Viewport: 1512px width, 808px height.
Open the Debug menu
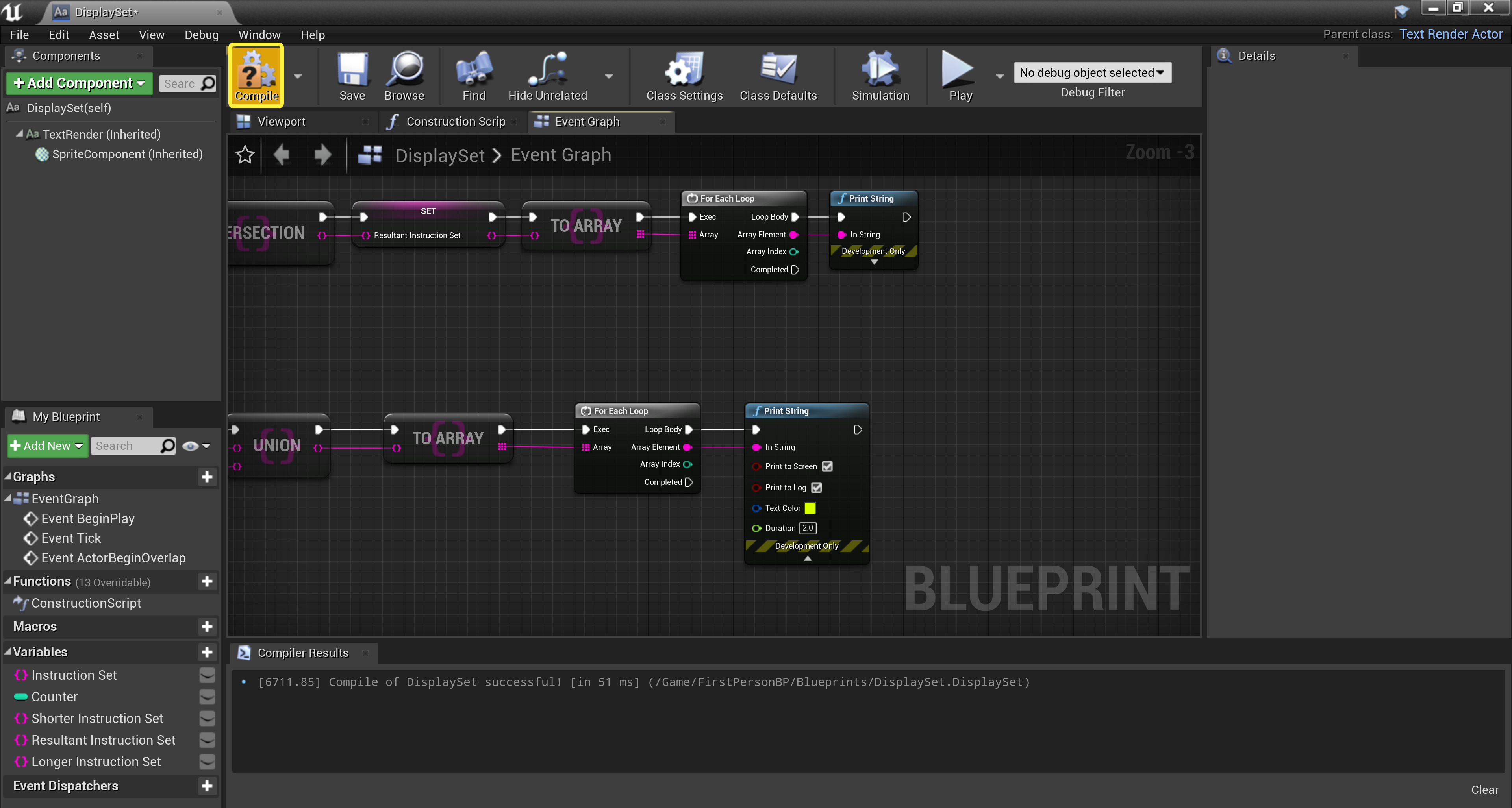[201, 35]
